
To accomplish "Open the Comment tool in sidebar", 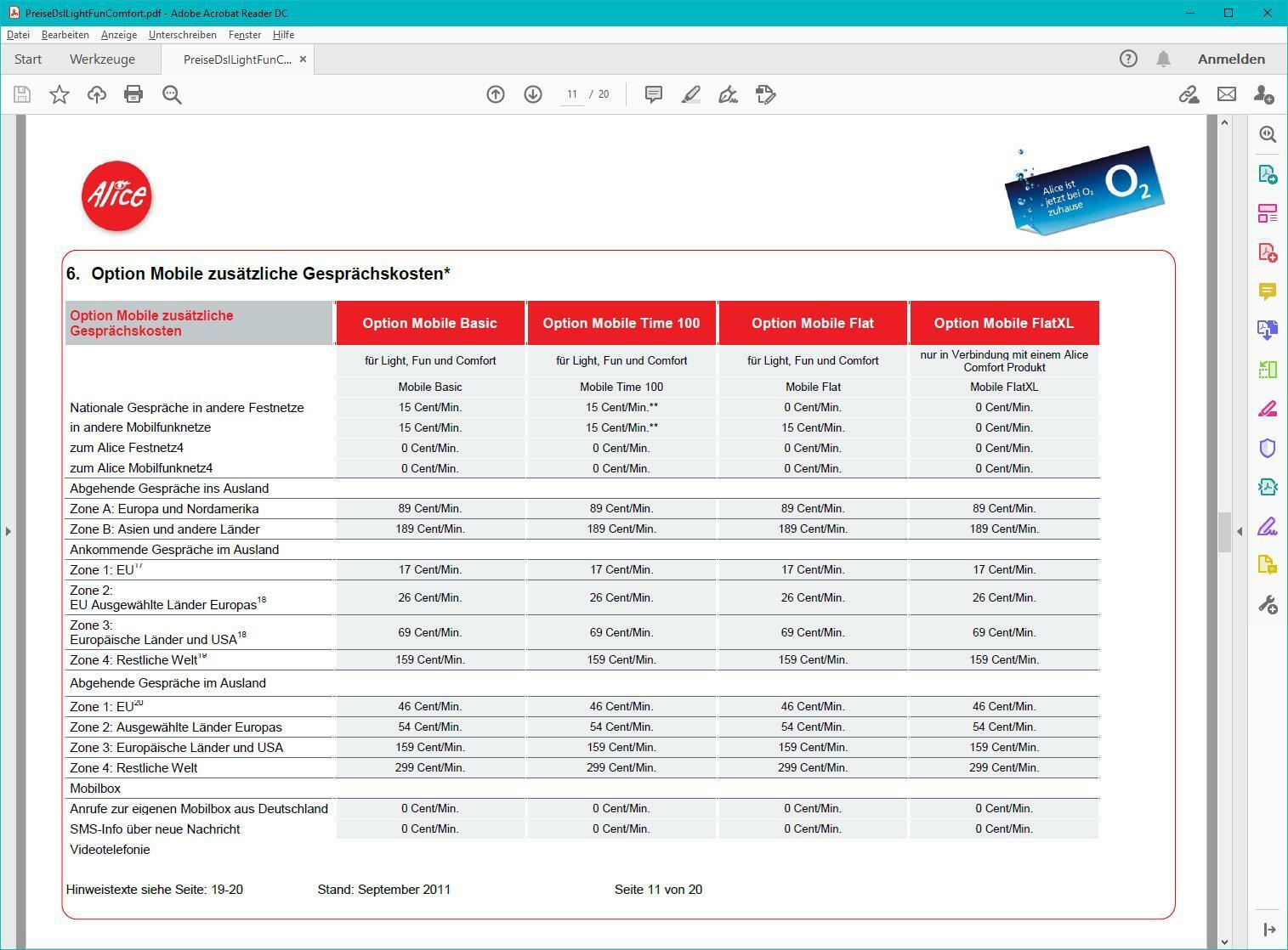I will pyautogui.click(x=1268, y=291).
